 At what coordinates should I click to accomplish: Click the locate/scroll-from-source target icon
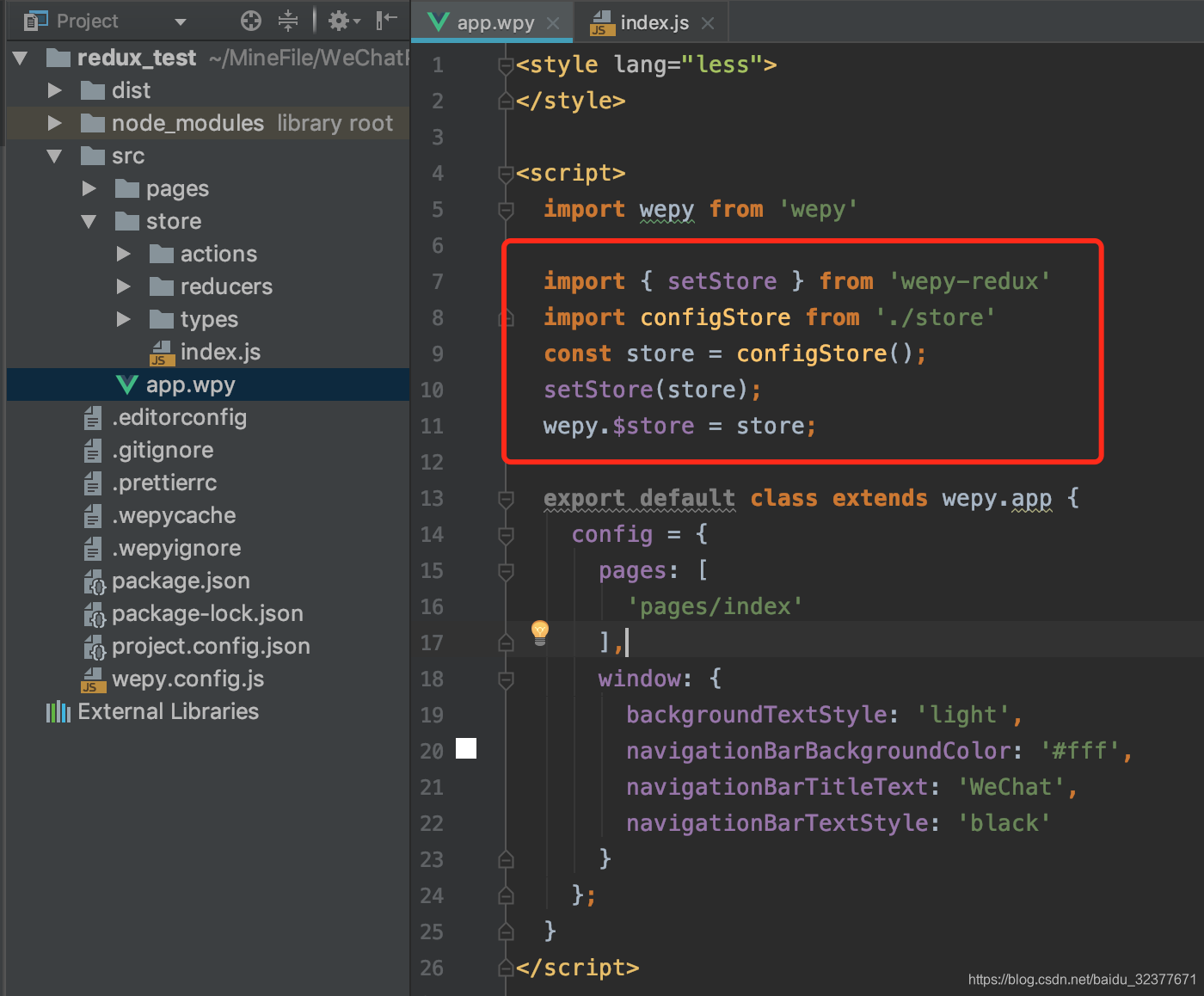click(250, 21)
